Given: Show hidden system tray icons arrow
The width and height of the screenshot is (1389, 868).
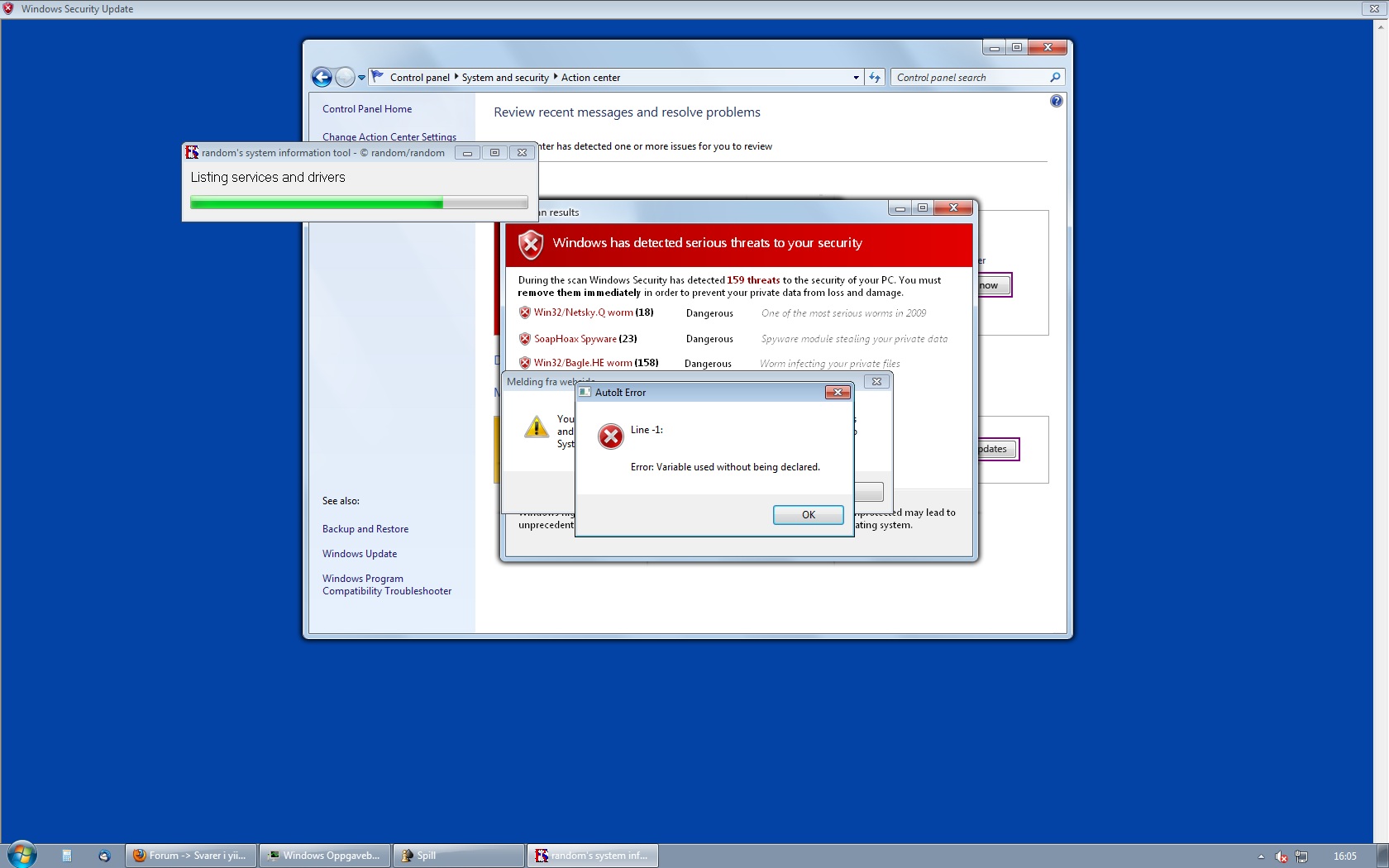Looking at the screenshot, I should [x=1261, y=856].
